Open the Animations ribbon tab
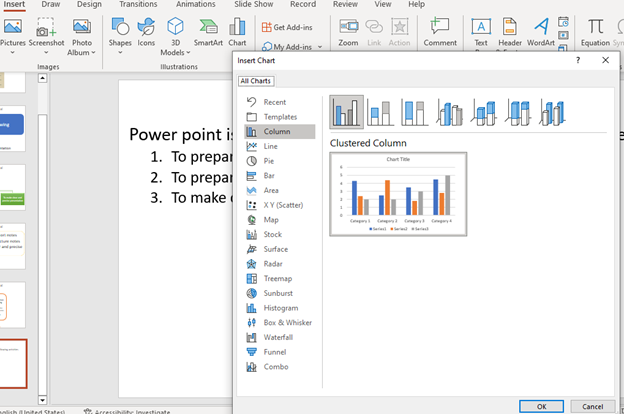624x414 pixels. [x=196, y=4]
